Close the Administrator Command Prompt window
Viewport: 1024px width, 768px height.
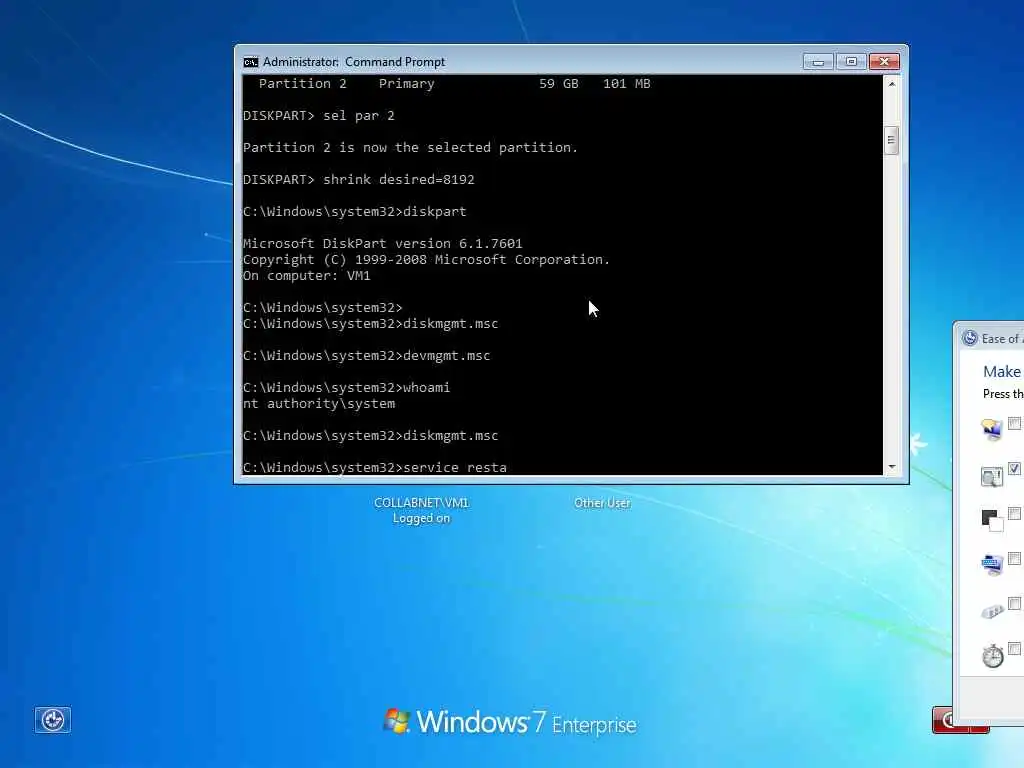[x=884, y=61]
